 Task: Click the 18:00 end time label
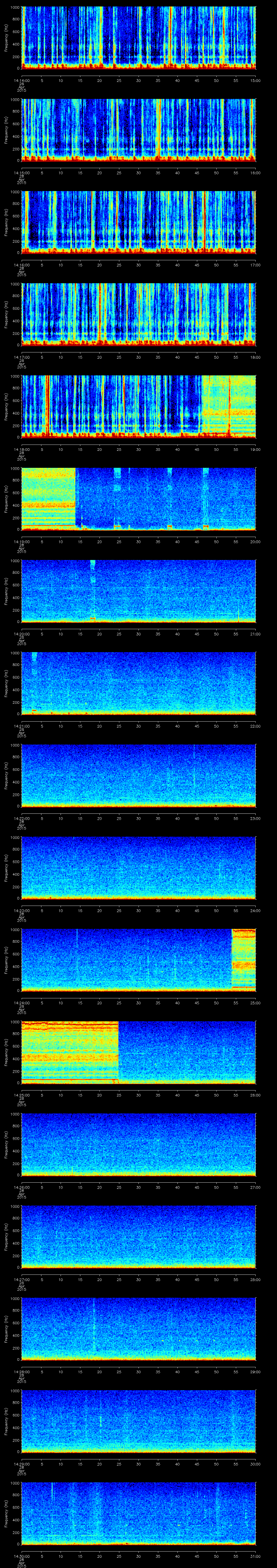pyautogui.click(x=255, y=357)
